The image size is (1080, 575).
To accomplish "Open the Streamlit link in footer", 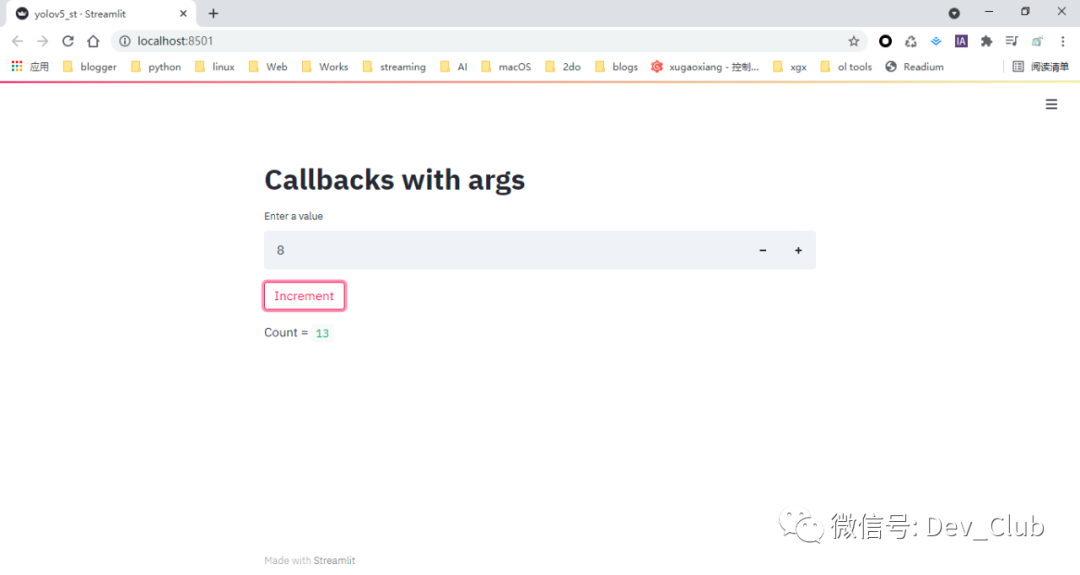I will click(334, 561).
